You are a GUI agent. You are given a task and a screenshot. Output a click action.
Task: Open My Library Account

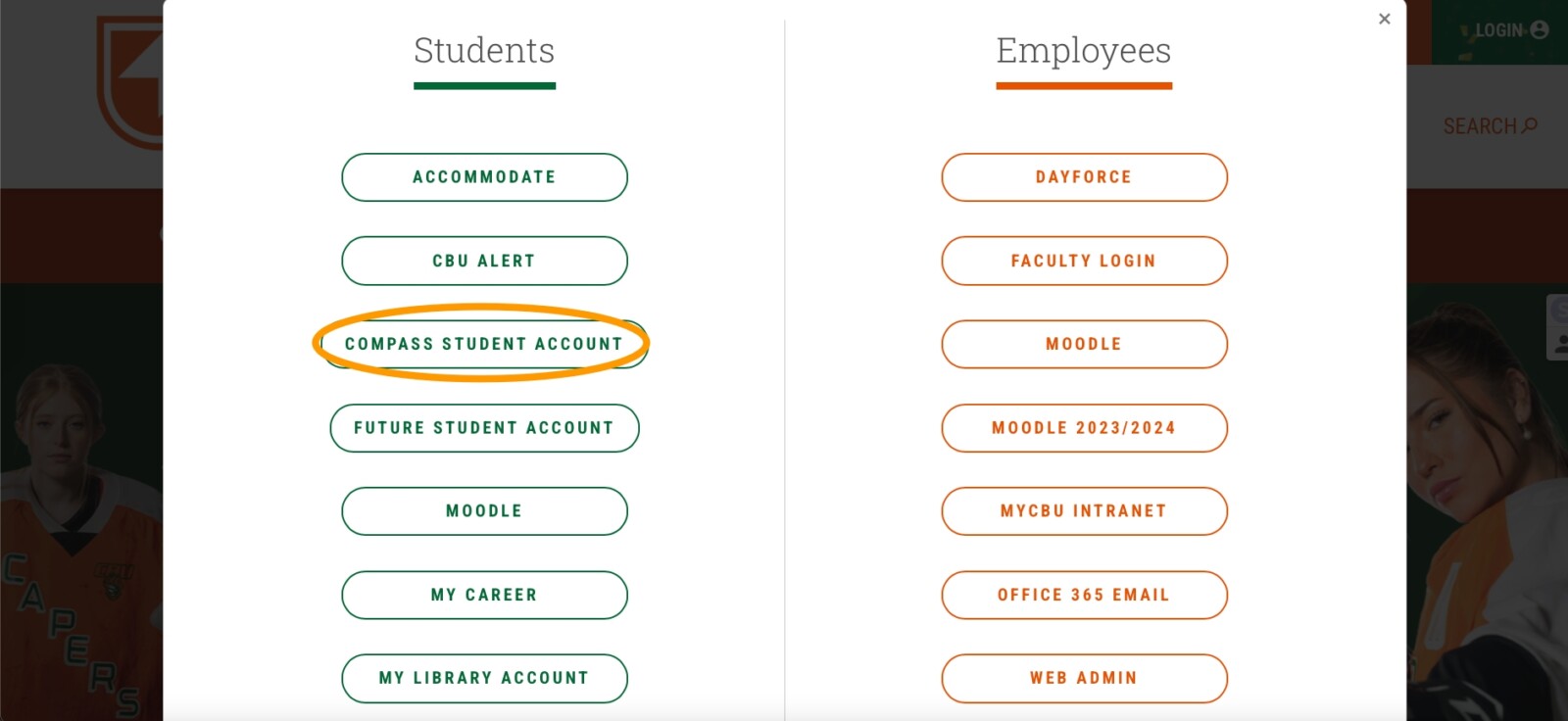(484, 678)
